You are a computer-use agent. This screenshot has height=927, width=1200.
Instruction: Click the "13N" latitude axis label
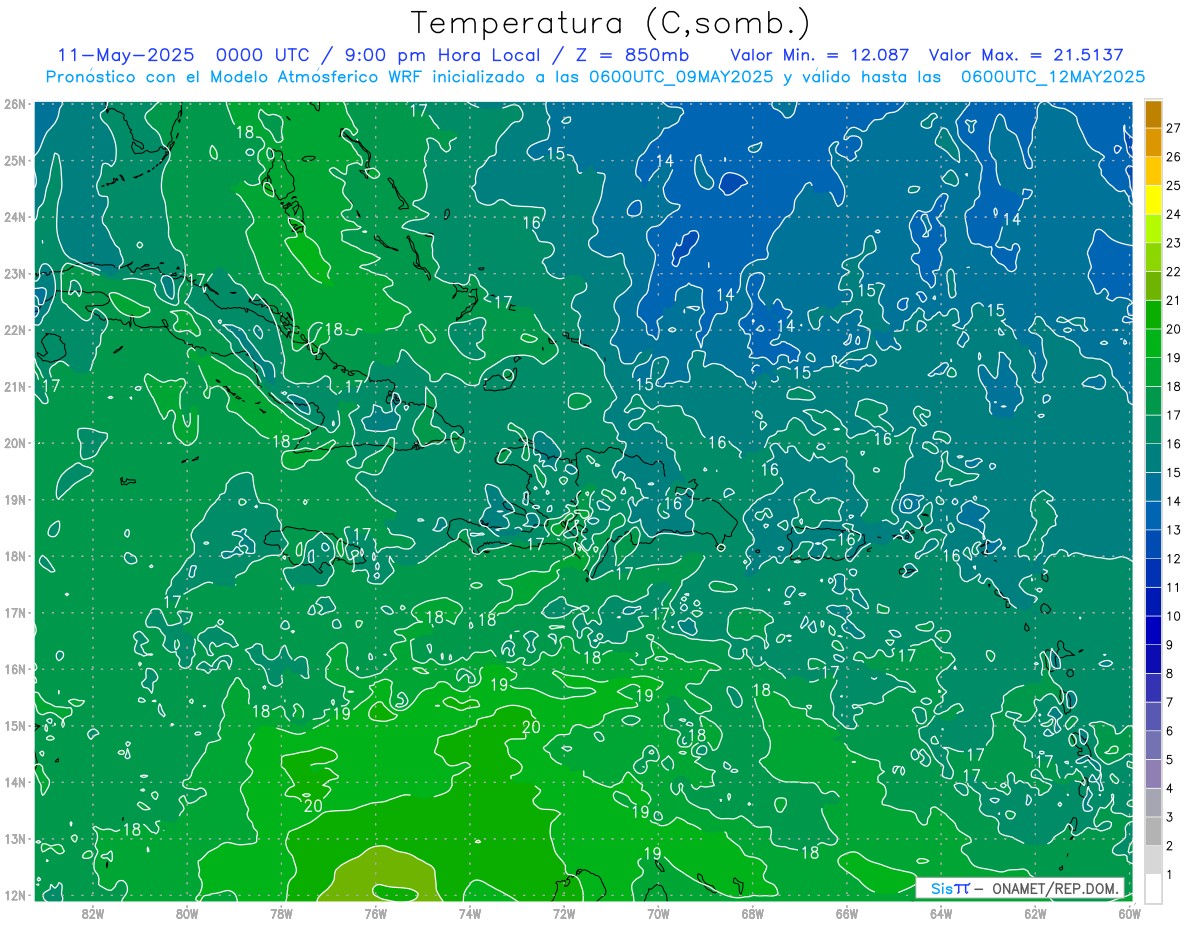pyautogui.click(x=14, y=838)
